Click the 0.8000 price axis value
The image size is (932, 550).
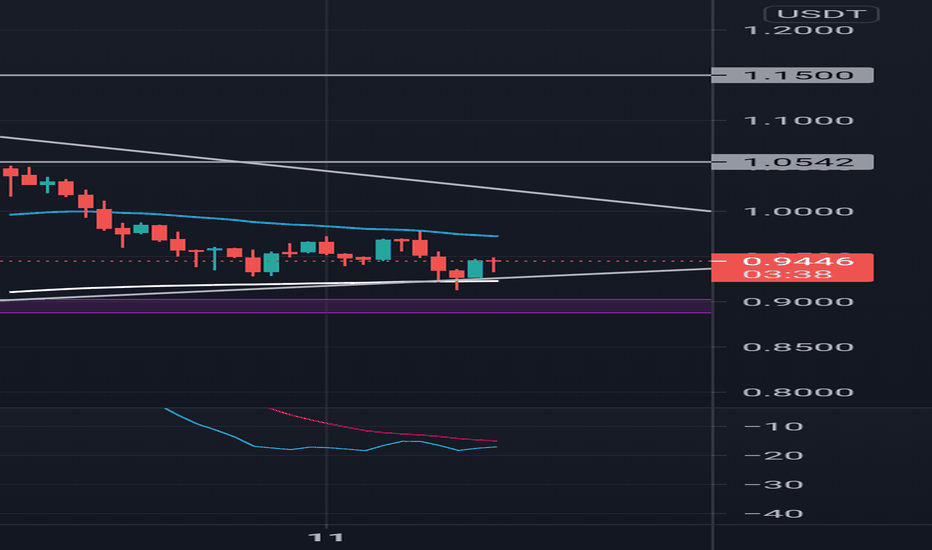[798, 392]
